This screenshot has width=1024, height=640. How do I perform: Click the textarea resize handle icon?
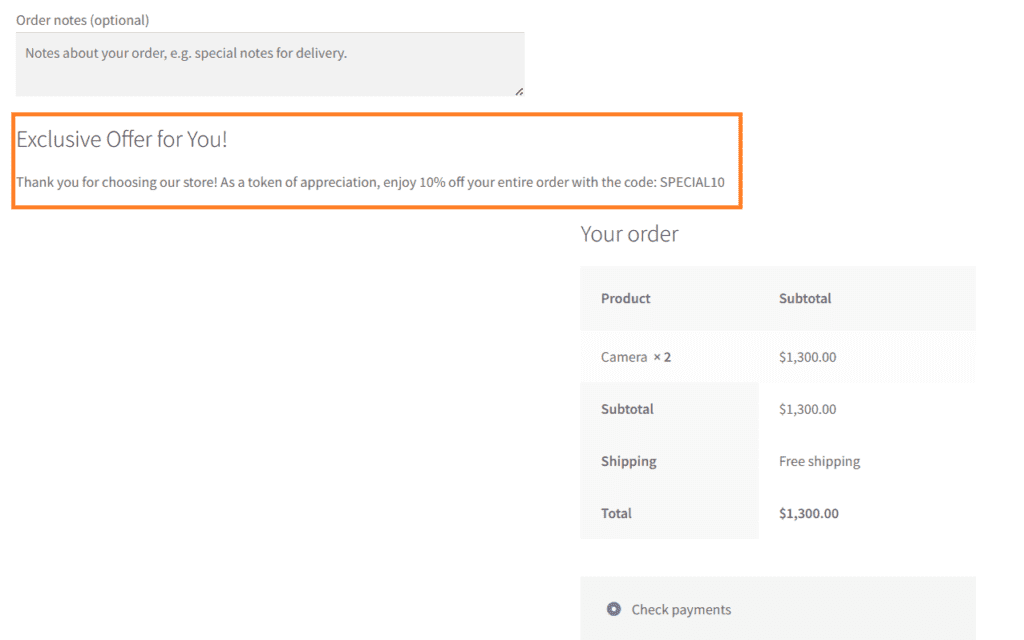[519, 90]
